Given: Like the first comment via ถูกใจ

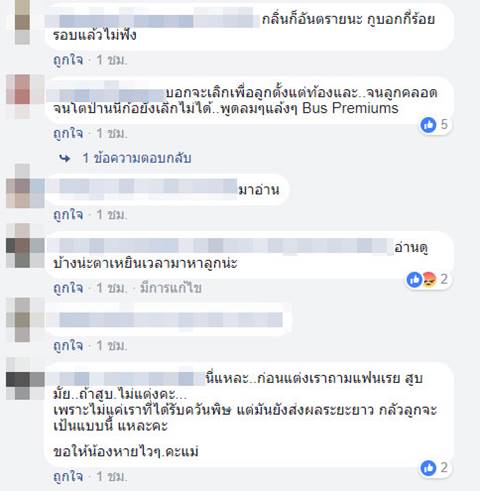Looking at the screenshot, I should point(68,60).
